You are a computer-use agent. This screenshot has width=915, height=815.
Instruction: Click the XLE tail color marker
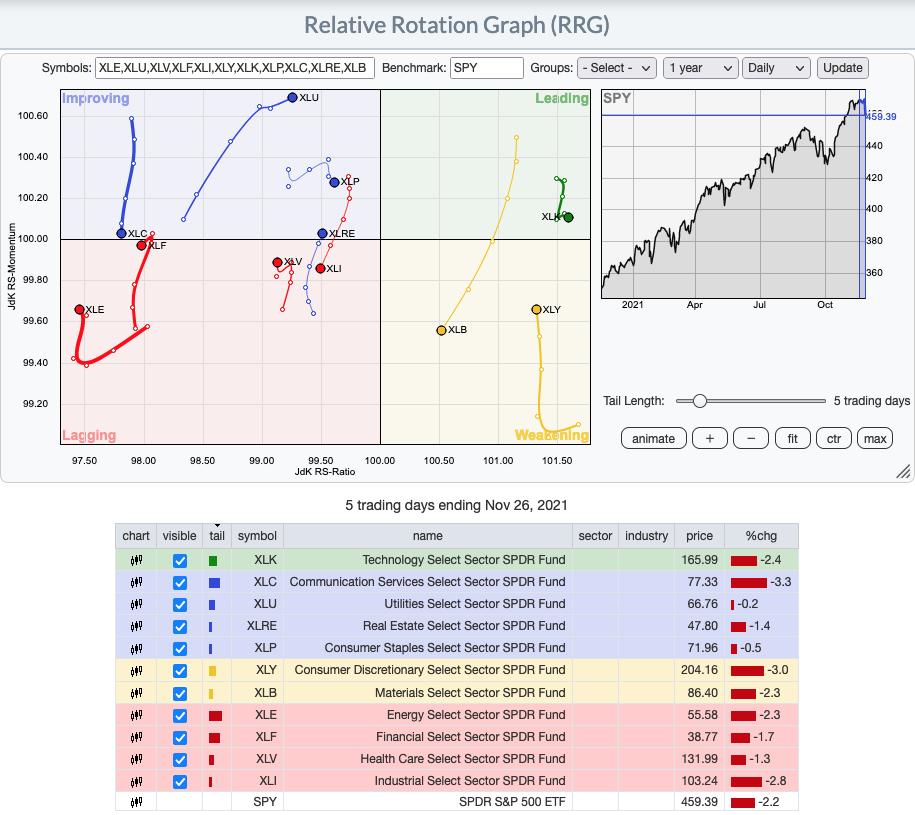point(215,715)
